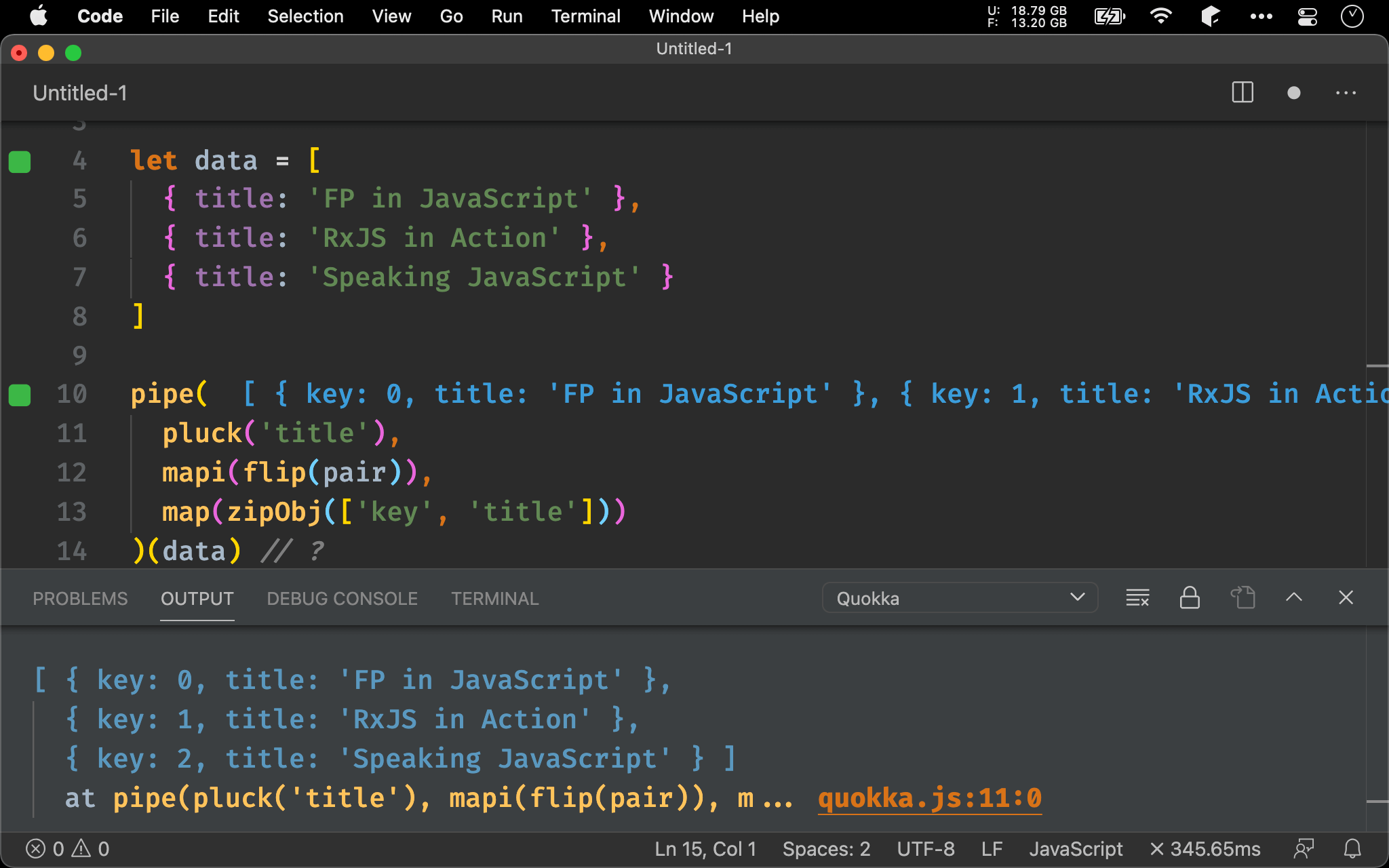Image resolution: width=1389 pixels, height=868 pixels.
Task: Click the '// ?' comment on line 14
Action: point(293,551)
